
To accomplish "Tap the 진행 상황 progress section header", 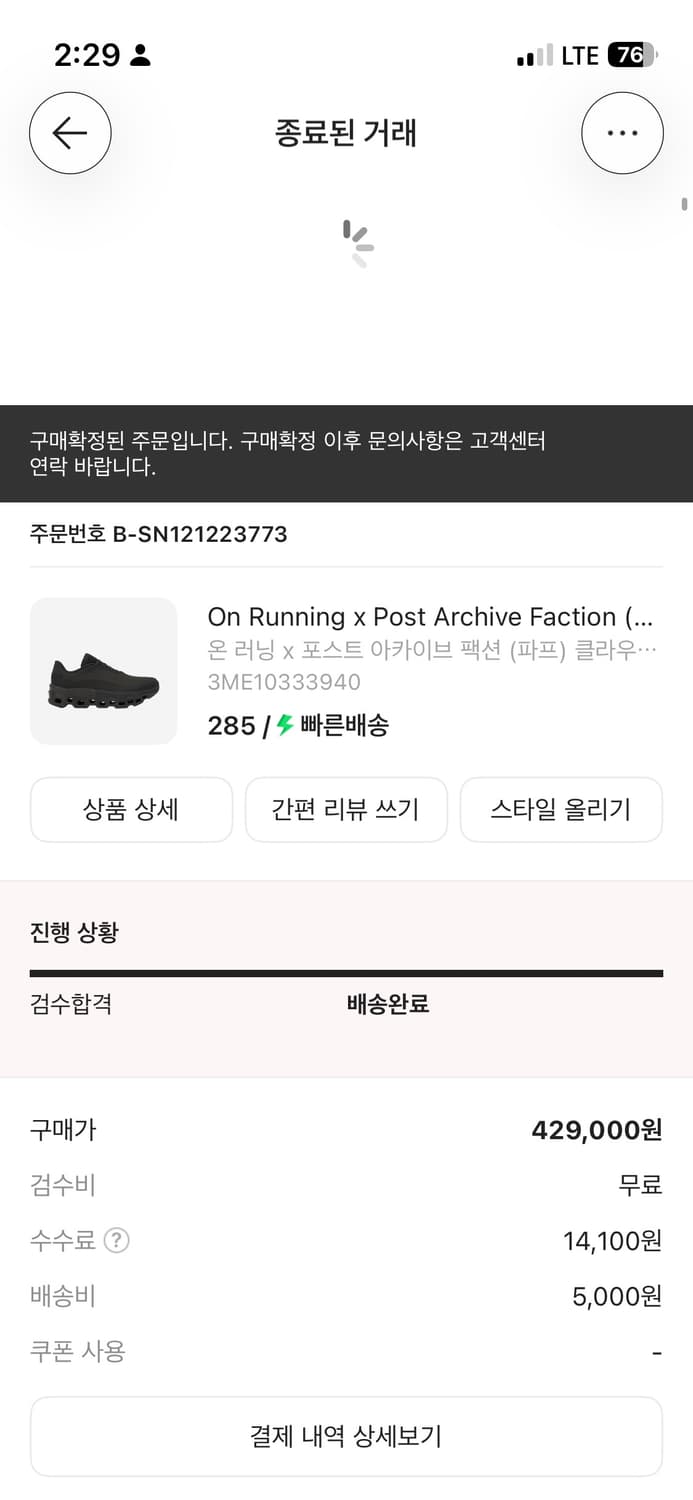I will pos(72,931).
